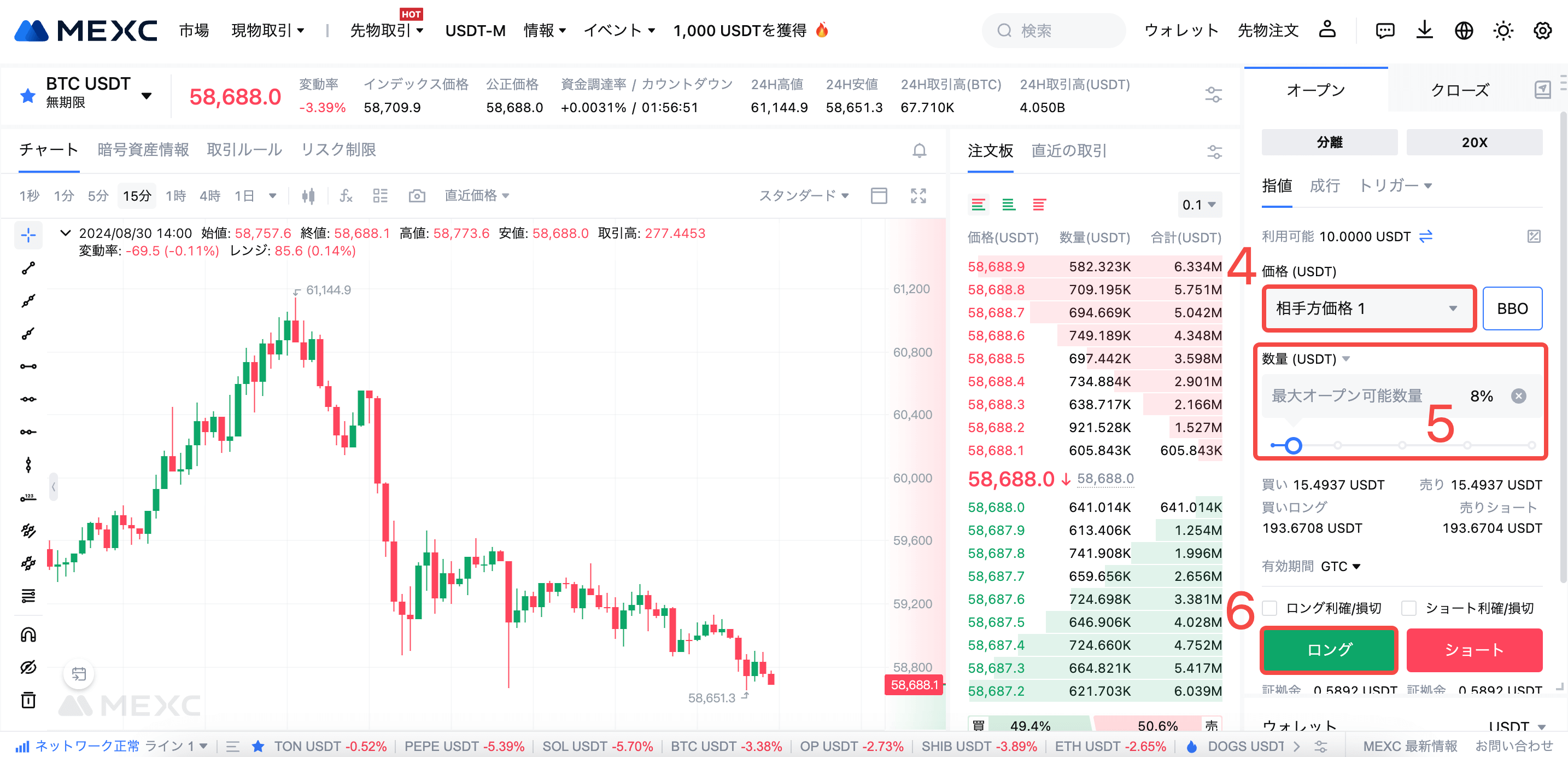Take chart screenshot camera icon
The height and width of the screenshot is (757, 1568).
click(417, 195)
